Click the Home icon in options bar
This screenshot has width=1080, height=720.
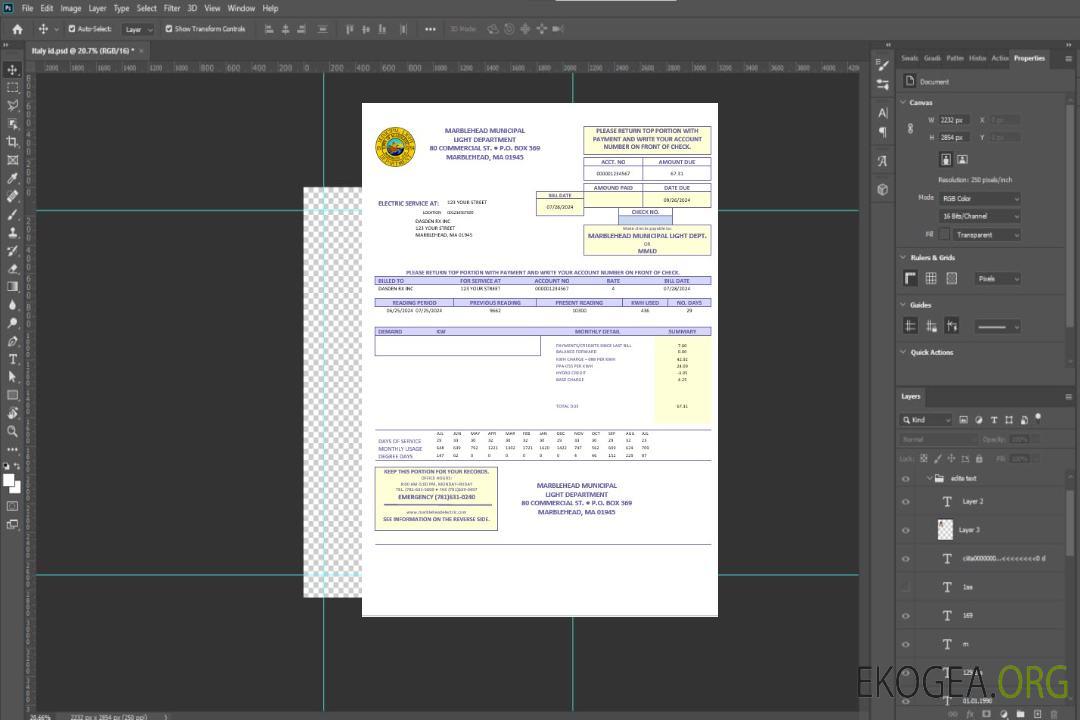pos(17,29)
